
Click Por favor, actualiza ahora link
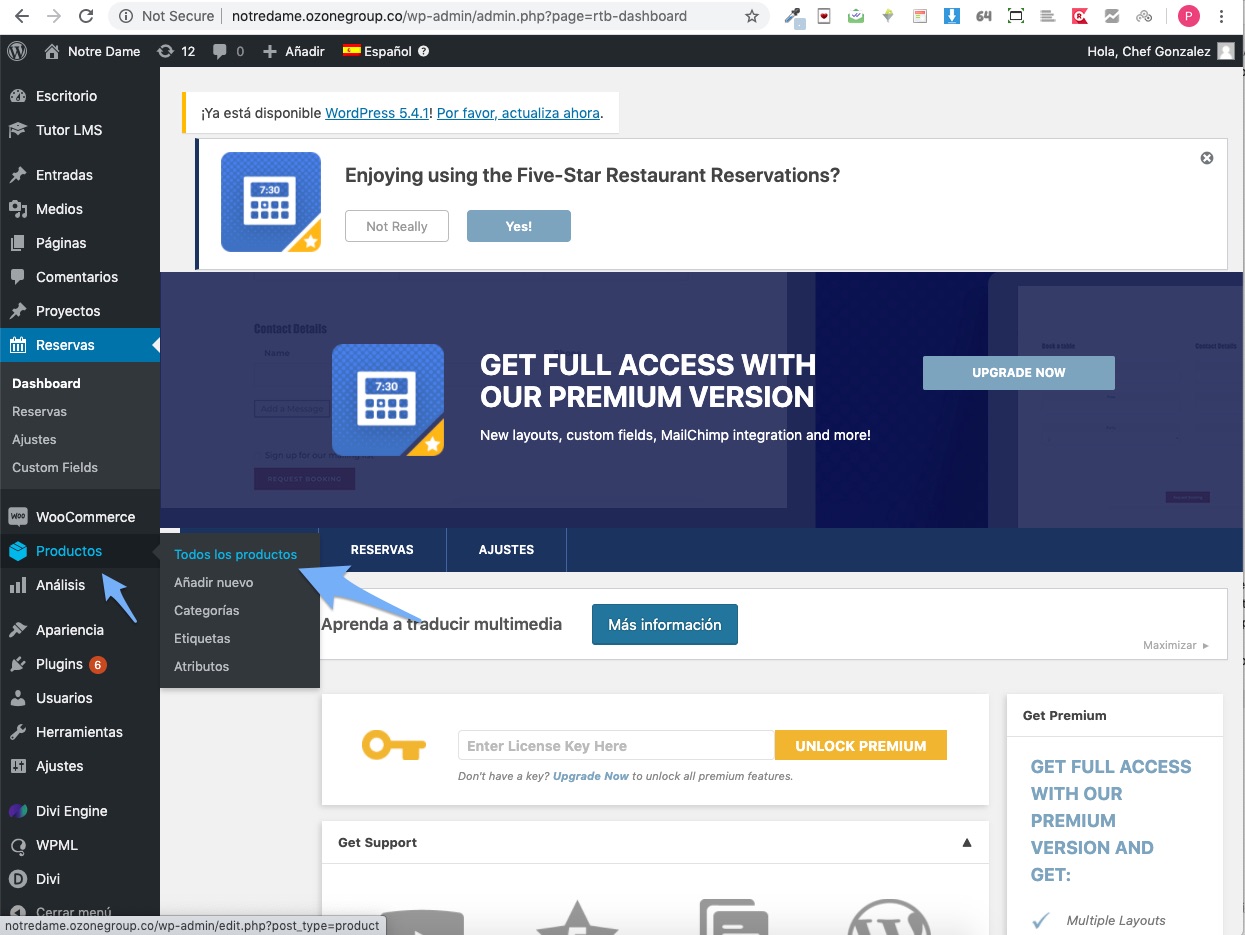click(x=518, y=113)
